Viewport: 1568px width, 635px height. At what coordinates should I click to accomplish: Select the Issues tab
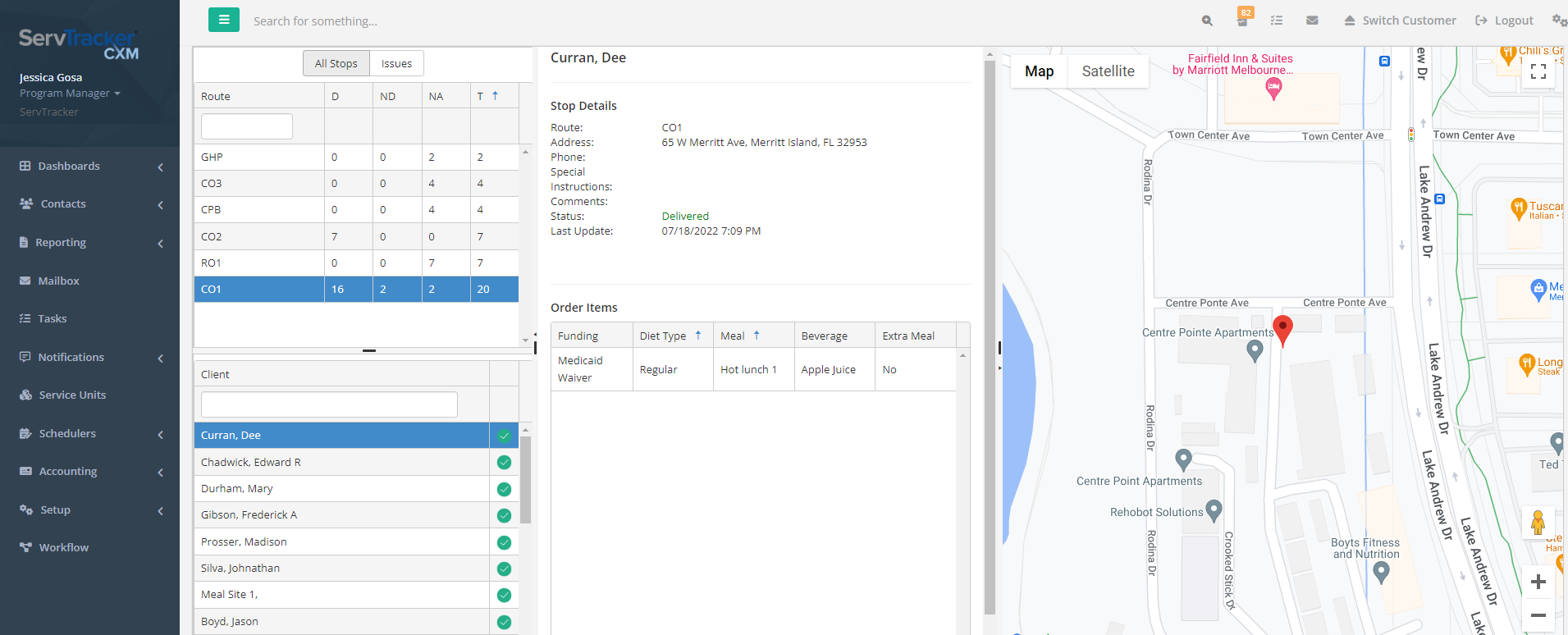(396, 63)
